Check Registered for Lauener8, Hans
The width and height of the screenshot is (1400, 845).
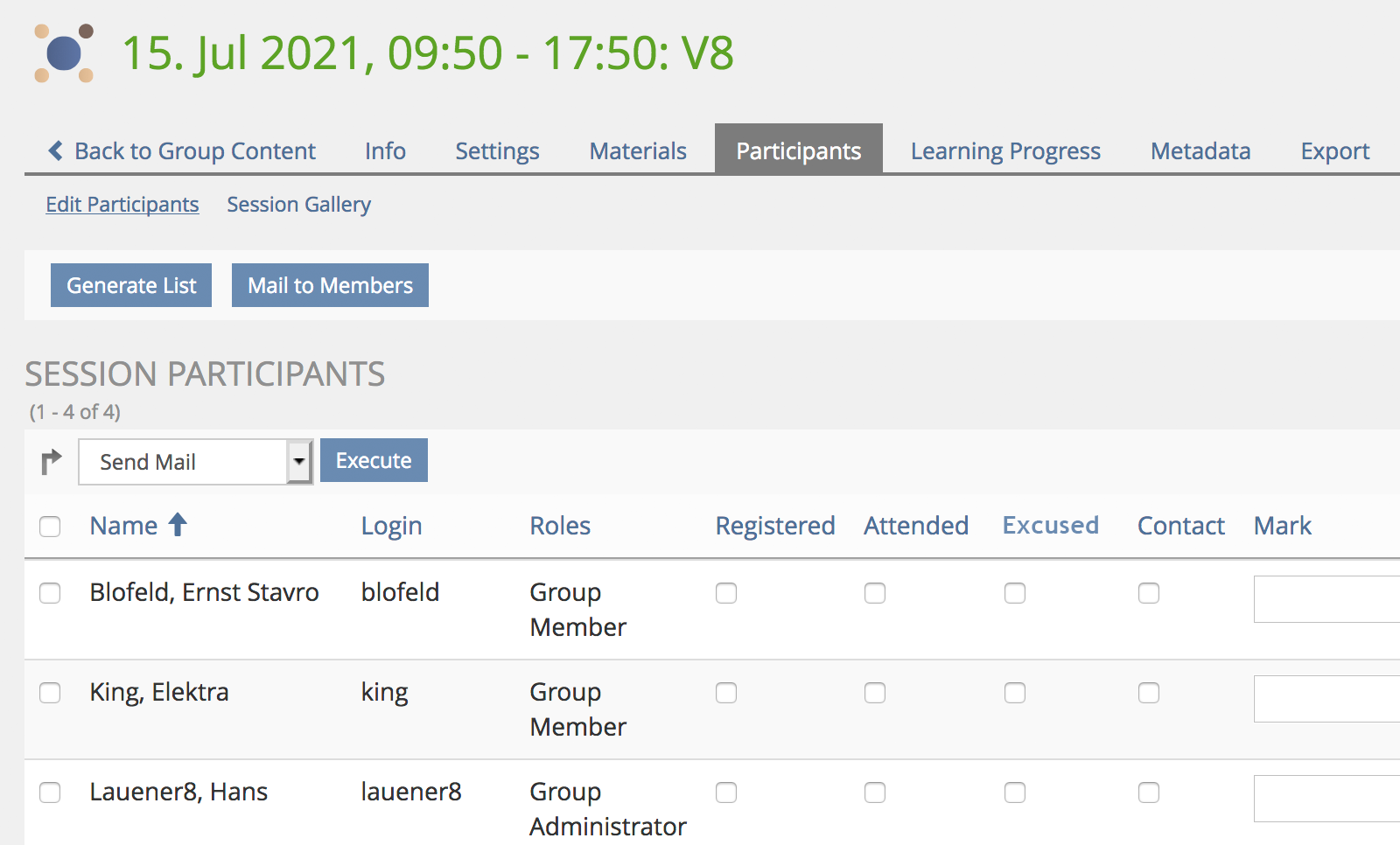(x=726, y=793)
